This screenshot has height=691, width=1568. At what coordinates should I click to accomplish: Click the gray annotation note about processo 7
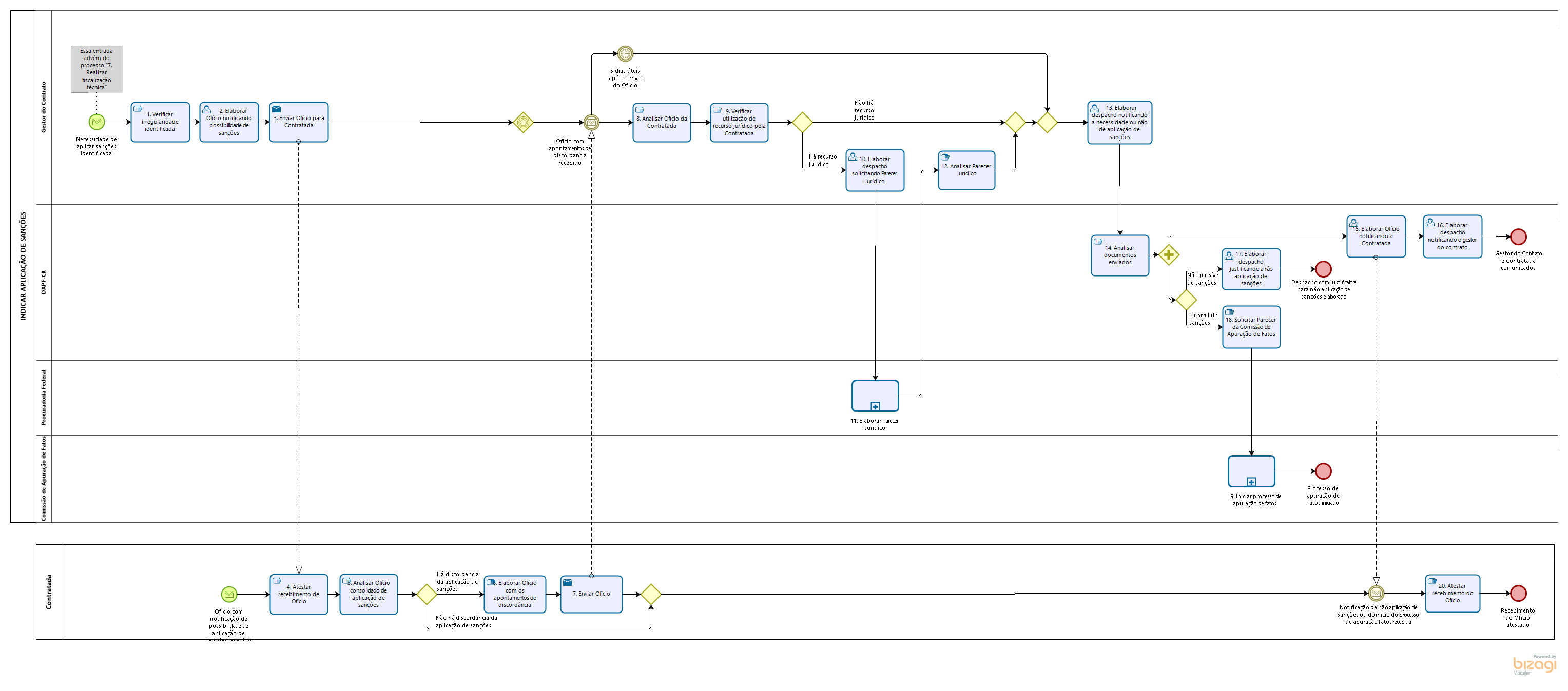tap(96, 69)
